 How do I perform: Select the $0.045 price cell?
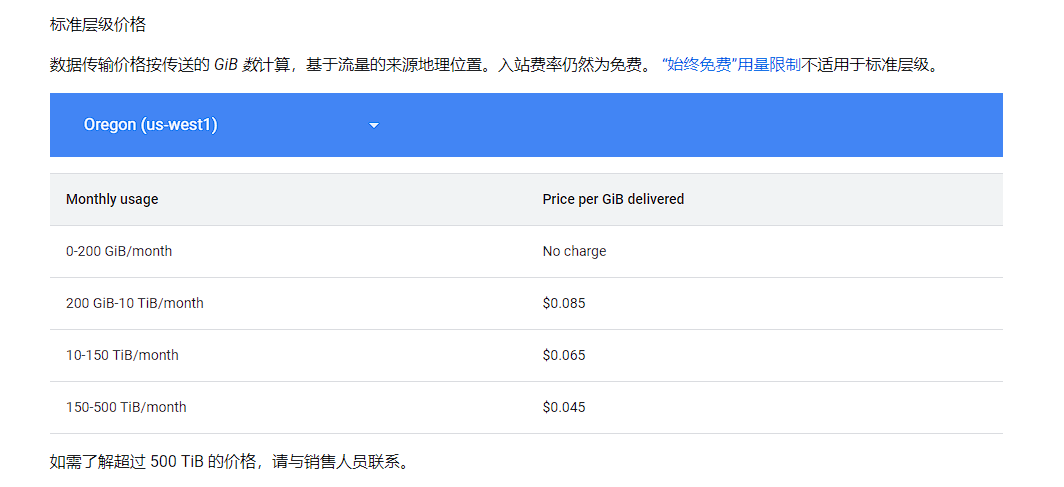point(564,408)
